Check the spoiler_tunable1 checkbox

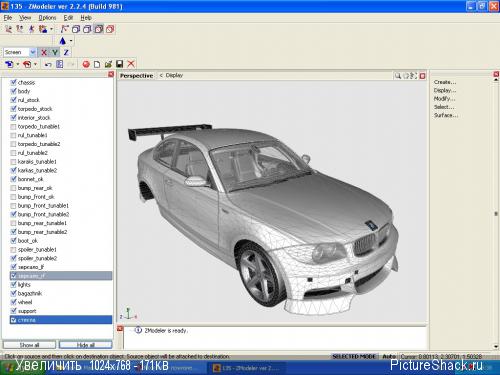click(13, 249)
